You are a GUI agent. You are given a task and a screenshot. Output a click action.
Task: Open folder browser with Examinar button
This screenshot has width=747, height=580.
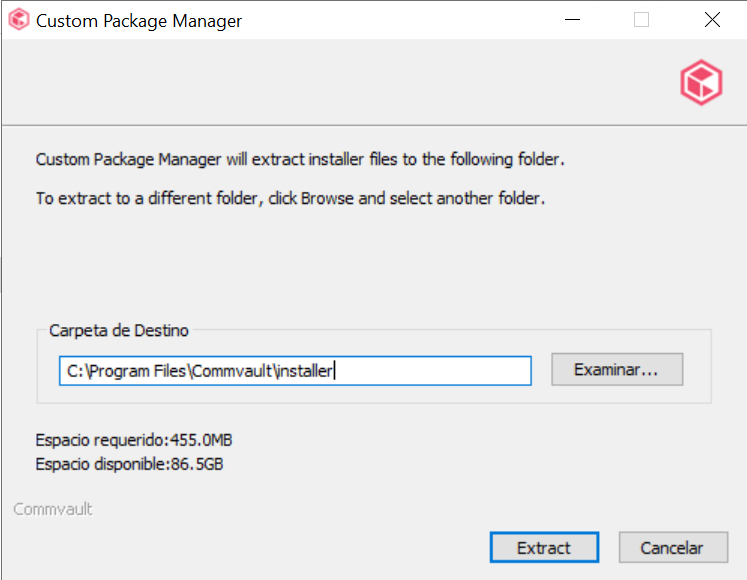[x=616, y=369]
